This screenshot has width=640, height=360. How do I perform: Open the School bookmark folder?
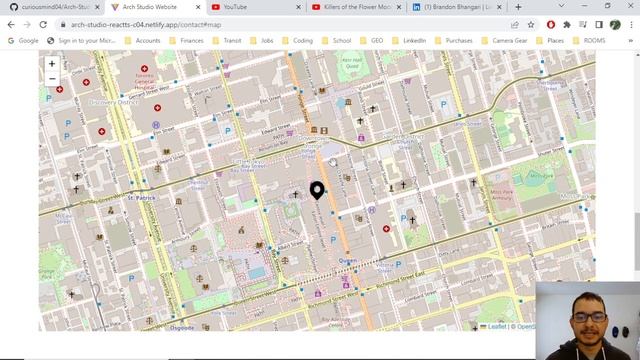(x=336, y=41)
